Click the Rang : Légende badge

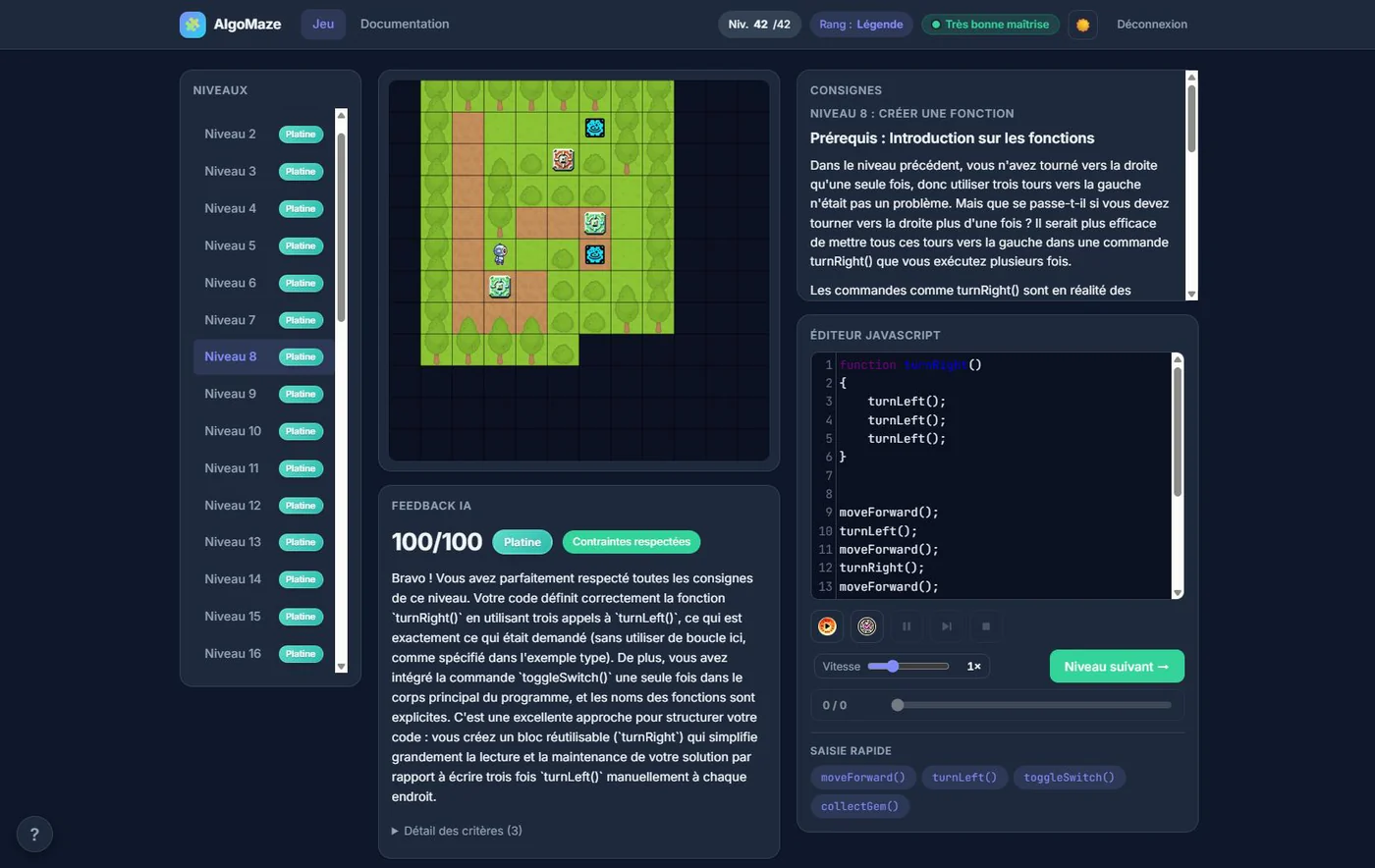[861, 25]
